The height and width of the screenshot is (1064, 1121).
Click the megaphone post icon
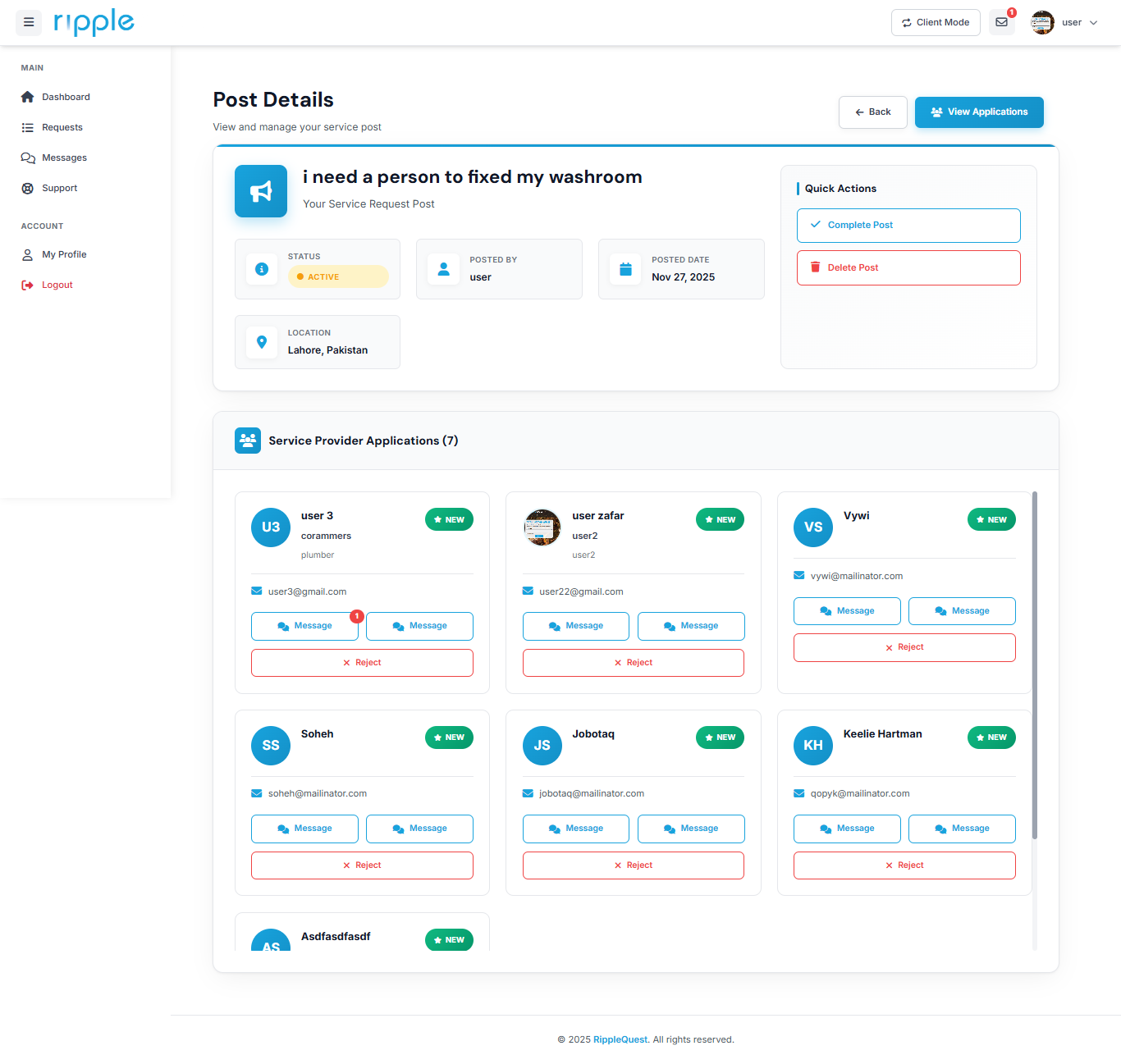click(261, 191)
